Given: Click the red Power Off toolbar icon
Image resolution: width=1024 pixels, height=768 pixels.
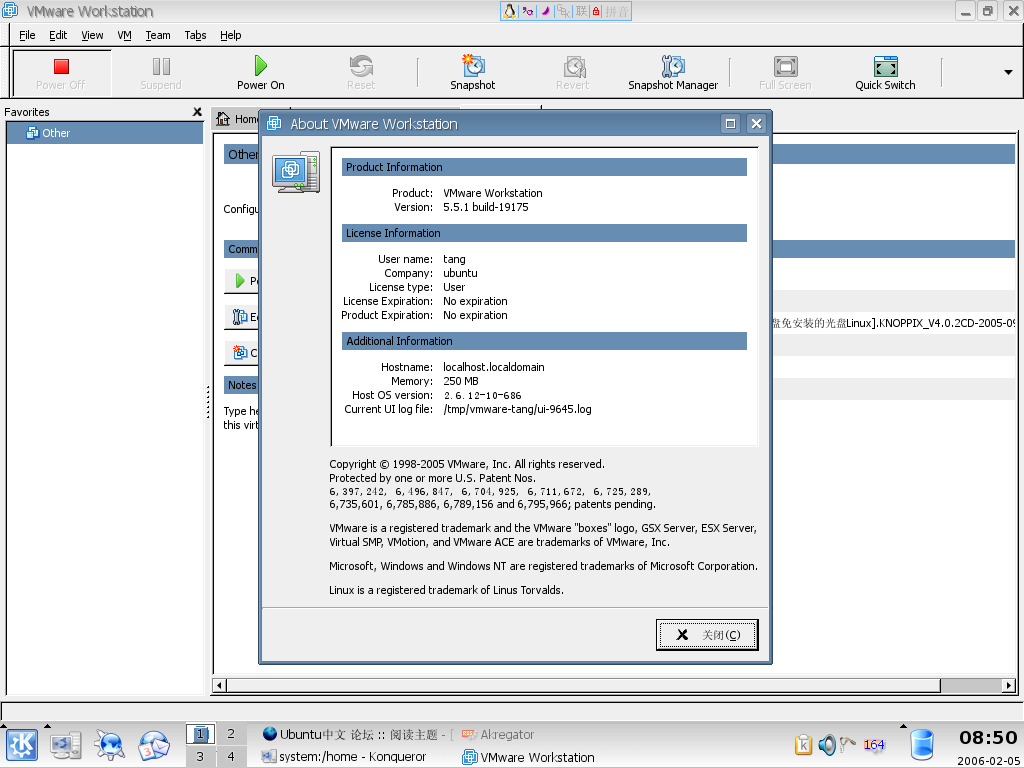Looking at the screenshot, I should pyautogui.click(x=61, y=72).
